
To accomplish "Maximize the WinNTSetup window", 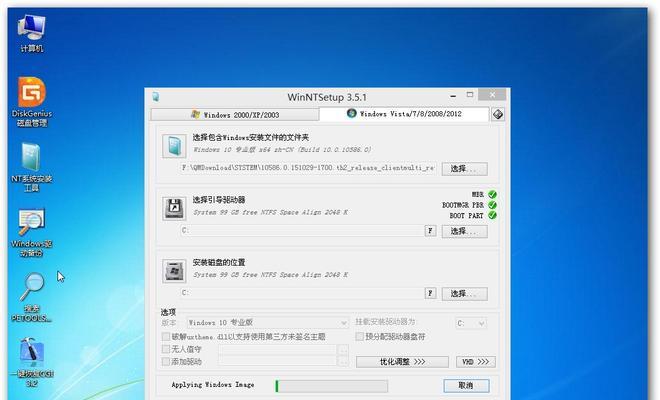I will coord(470,95).
